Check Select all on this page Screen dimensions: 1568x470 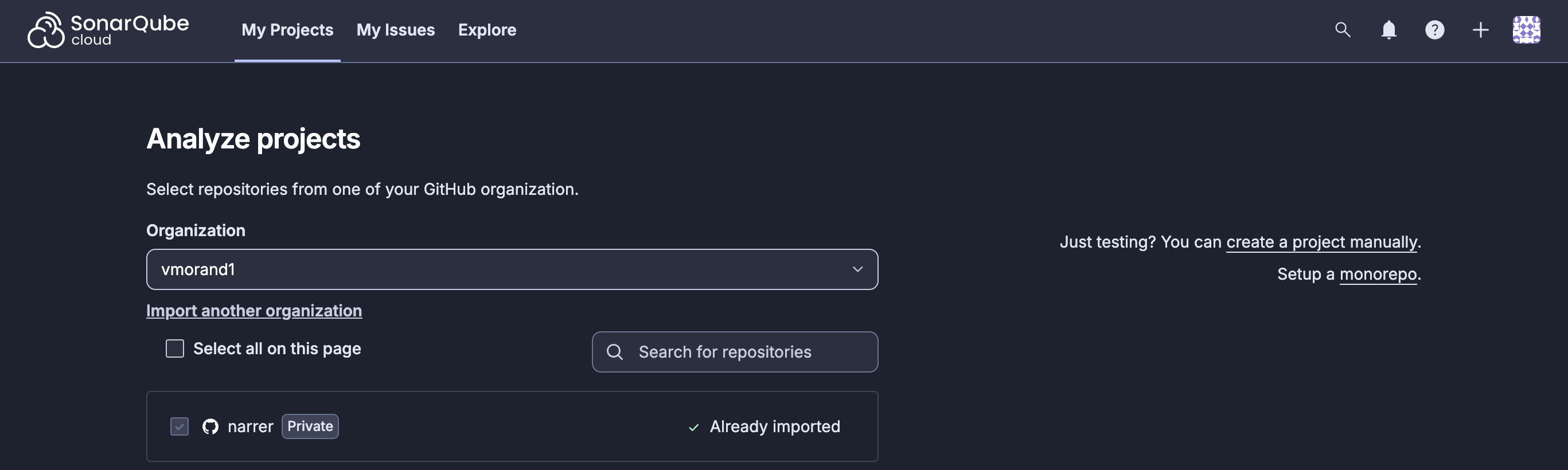coord(175,349)
